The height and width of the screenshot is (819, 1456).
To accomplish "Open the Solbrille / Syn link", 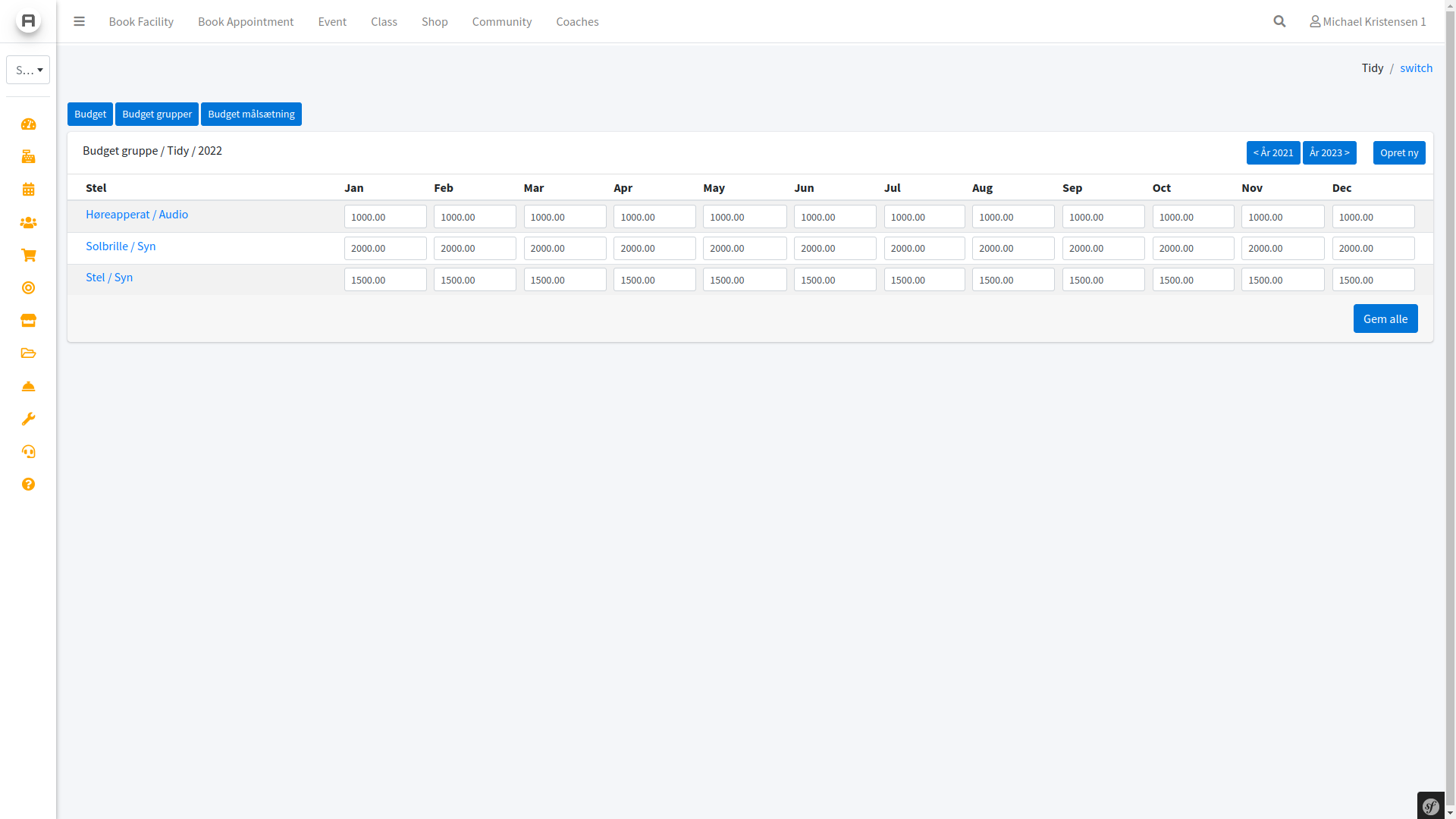I will pyautogui.click(x=121, y=246).
